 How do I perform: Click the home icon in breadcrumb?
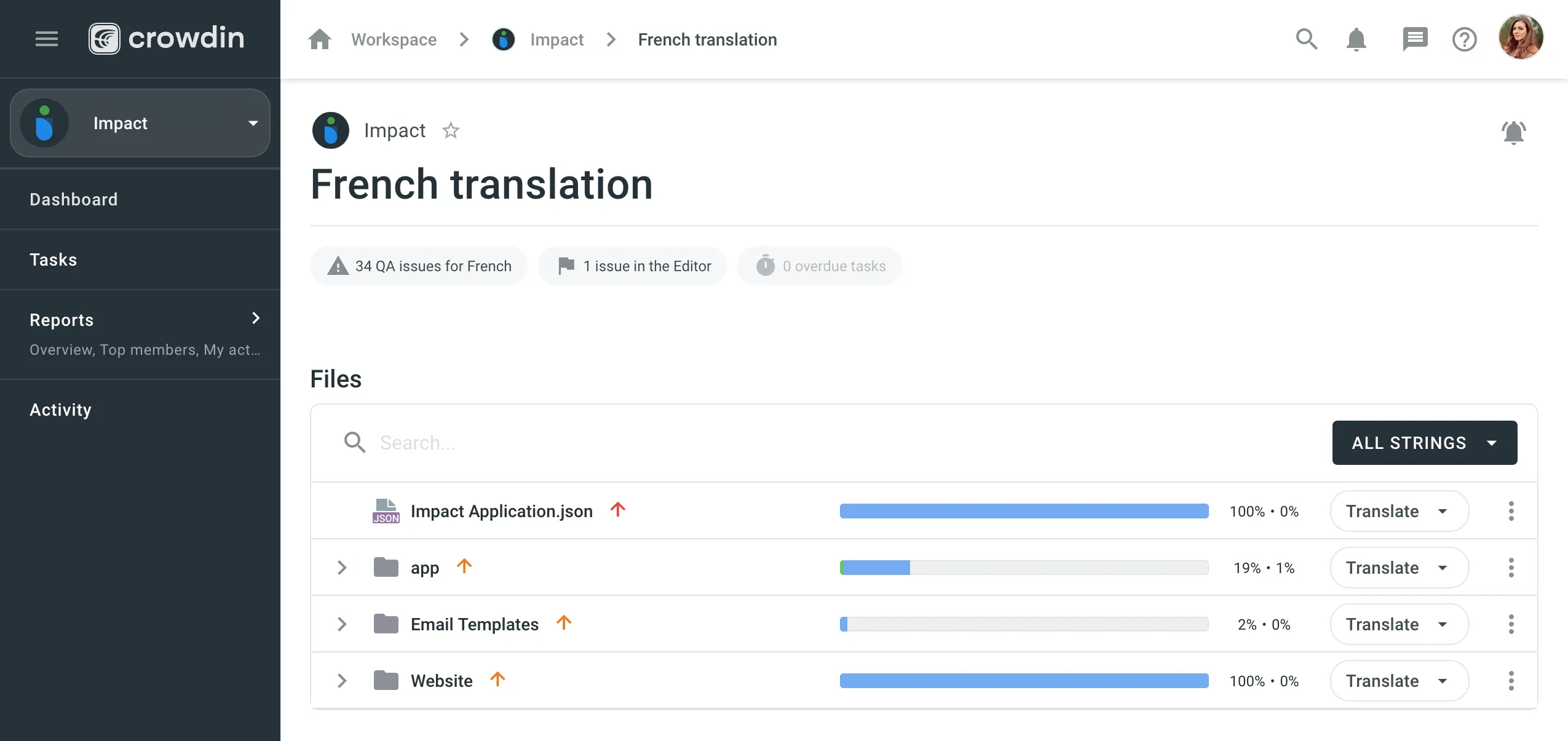[320, 39]
